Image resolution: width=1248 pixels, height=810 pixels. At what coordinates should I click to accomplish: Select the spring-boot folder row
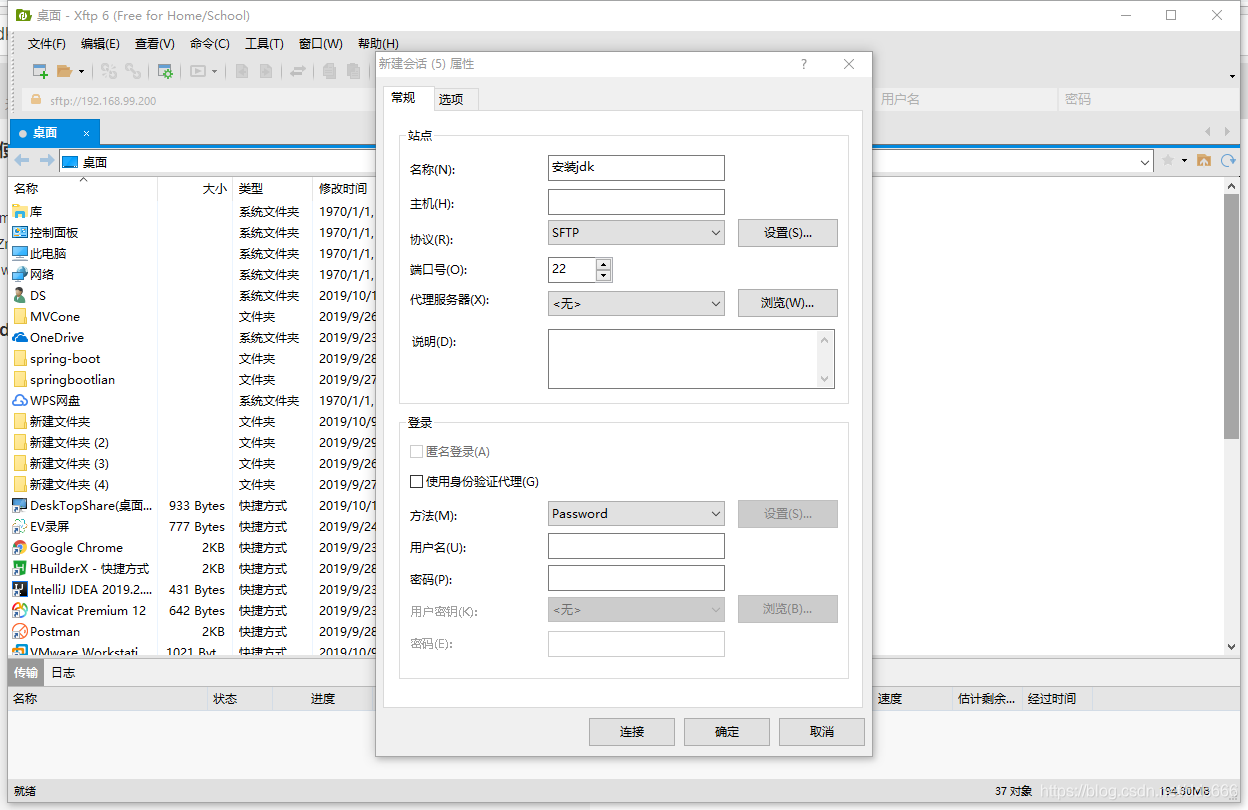point(190,359)
